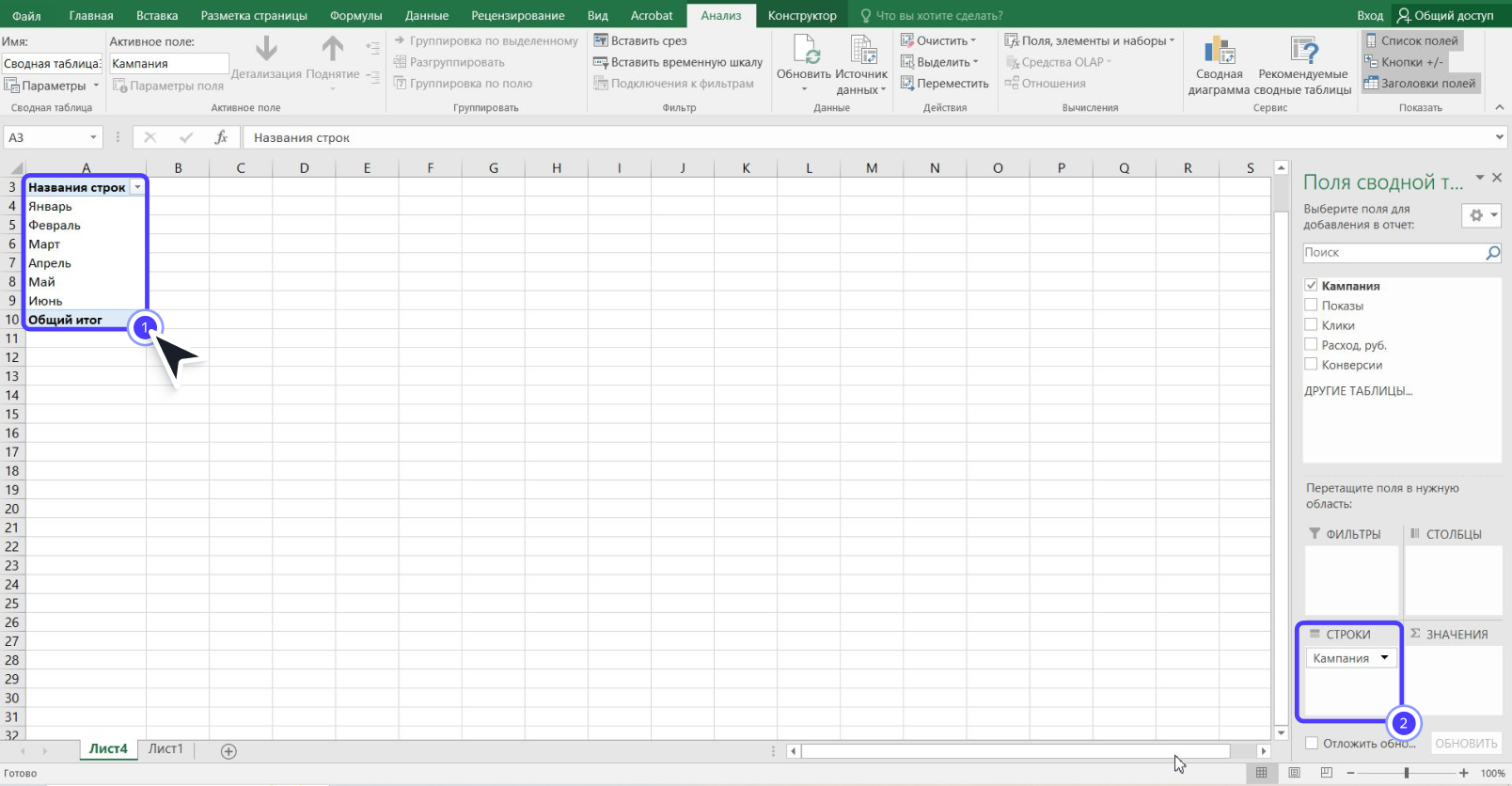Click the Активное поле name input

[169, 64]
